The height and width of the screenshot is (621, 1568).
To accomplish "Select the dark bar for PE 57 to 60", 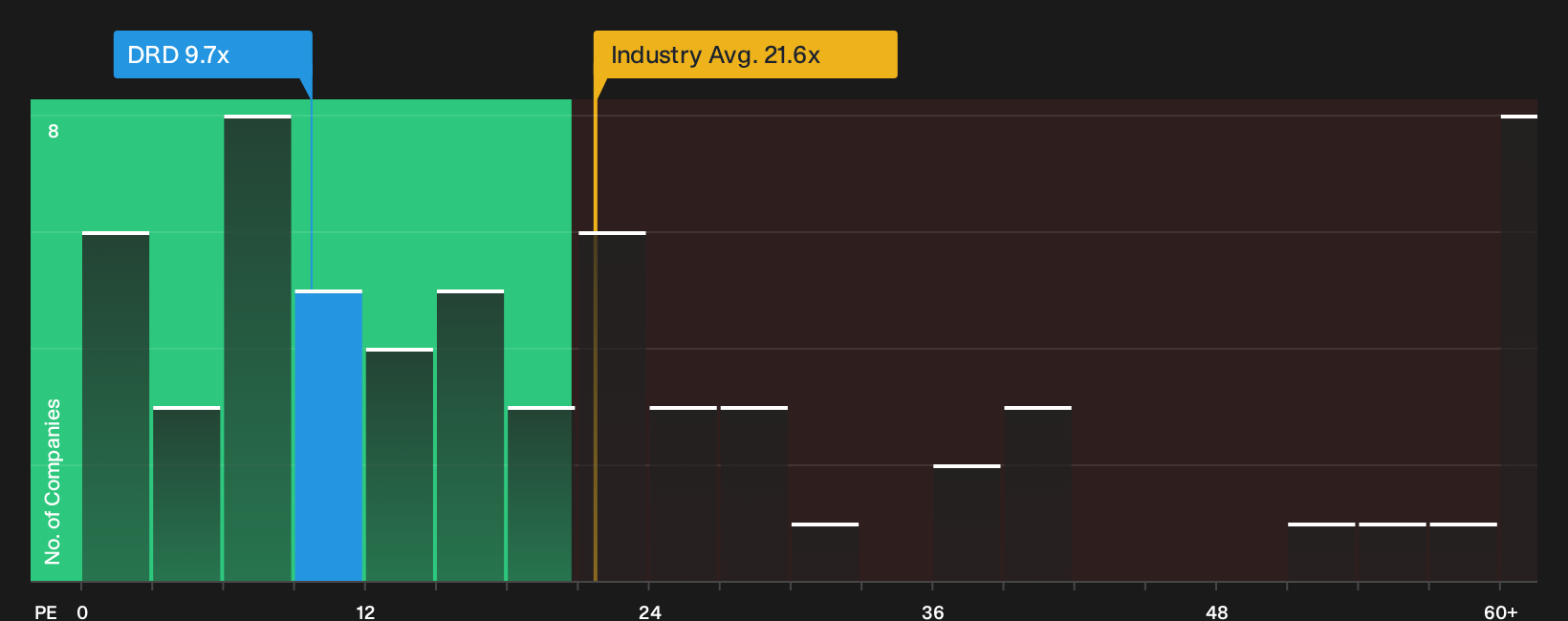I will (x=1464, y=552).
